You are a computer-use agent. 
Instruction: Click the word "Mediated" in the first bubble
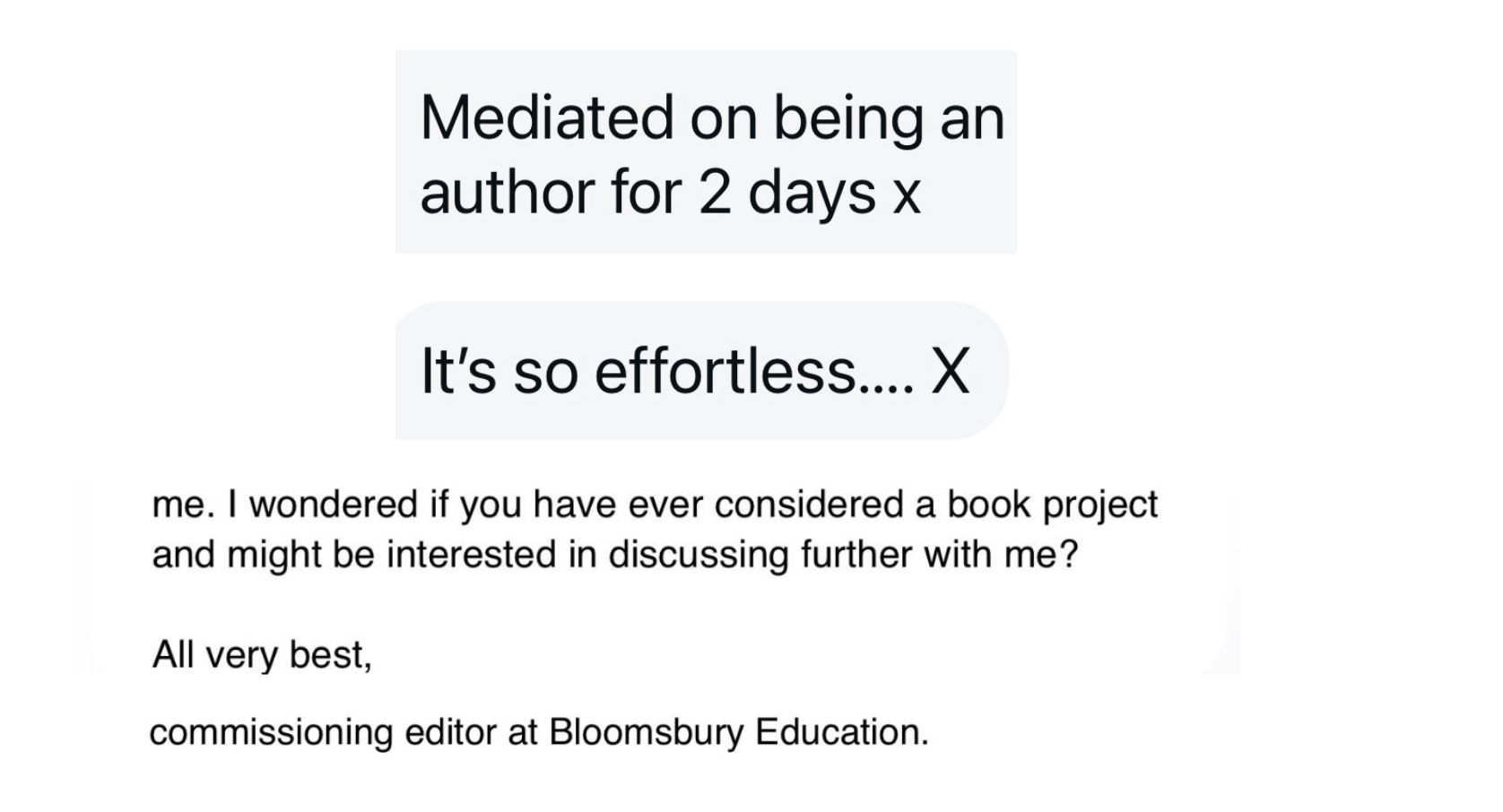(547, 118)
